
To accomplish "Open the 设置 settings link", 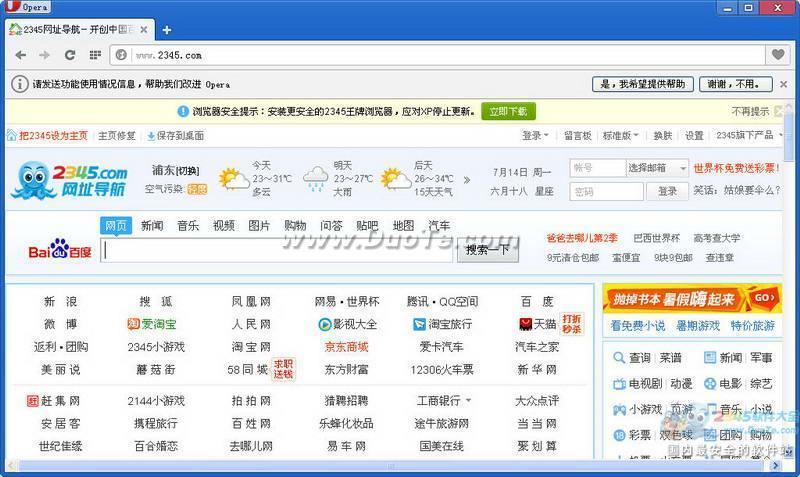I will click(x=694, y=135).
